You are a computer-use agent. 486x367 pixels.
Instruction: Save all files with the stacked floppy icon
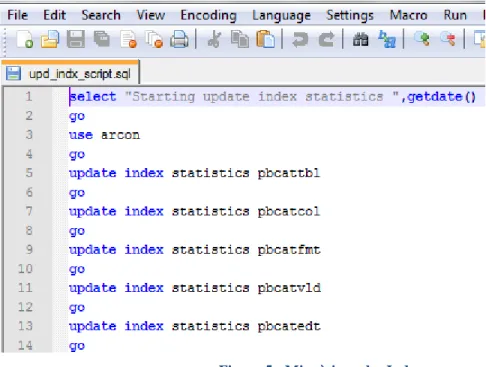pos(102,39)
